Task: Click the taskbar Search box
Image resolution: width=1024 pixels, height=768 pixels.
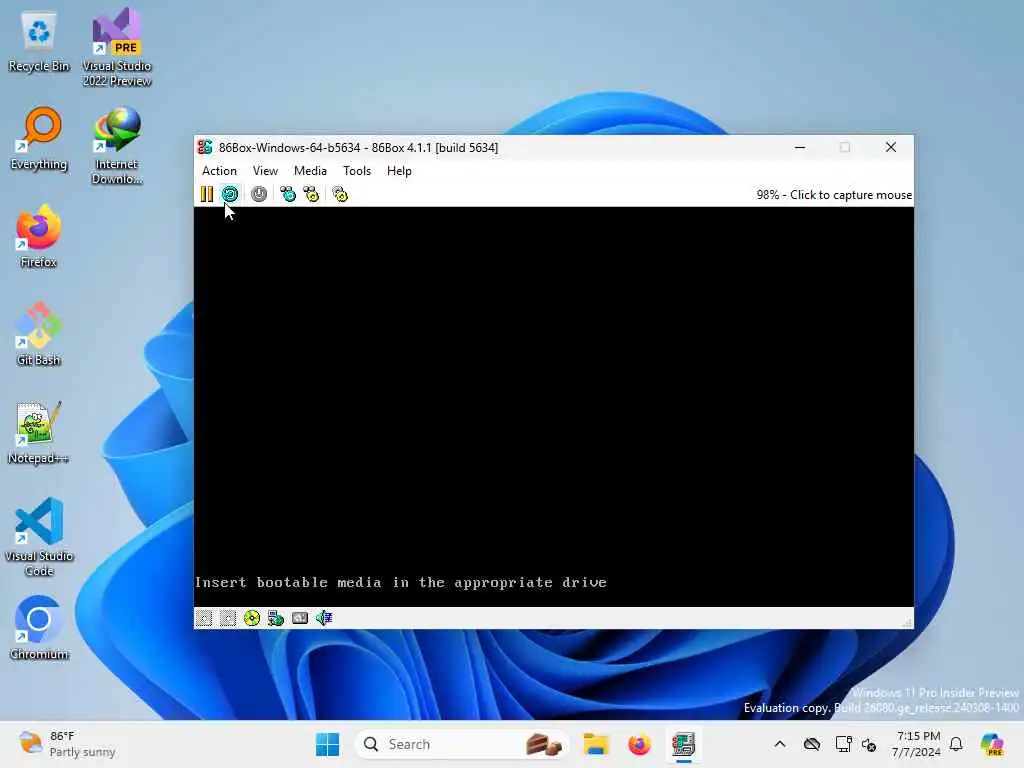Action: point(461,744)
